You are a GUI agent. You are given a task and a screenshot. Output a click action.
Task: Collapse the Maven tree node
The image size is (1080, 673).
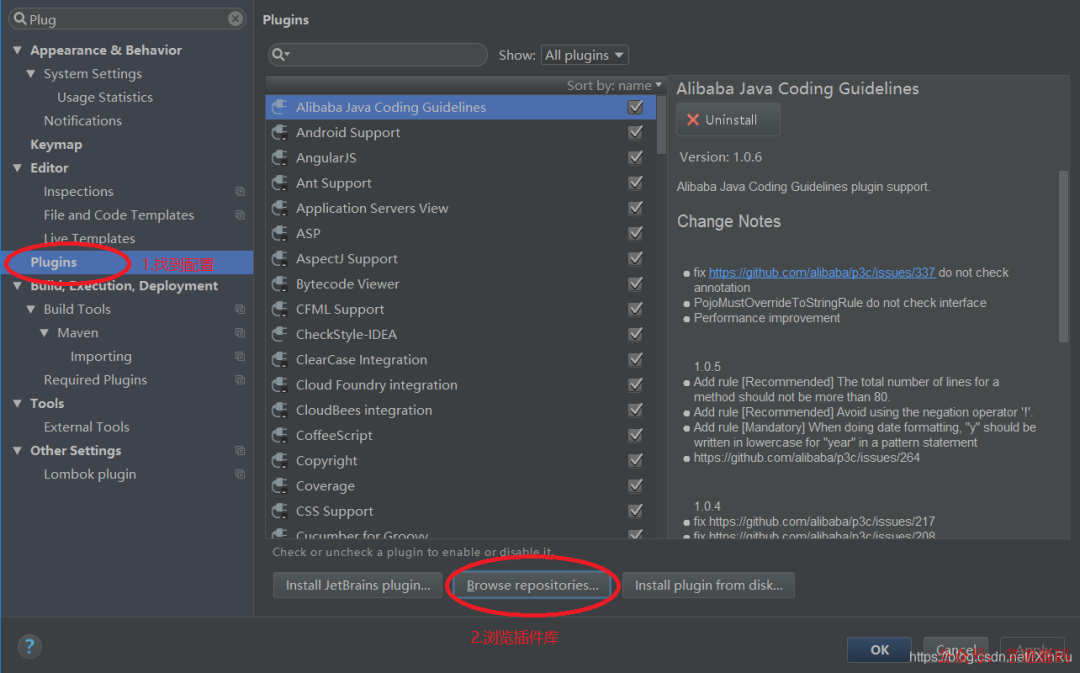45,333
